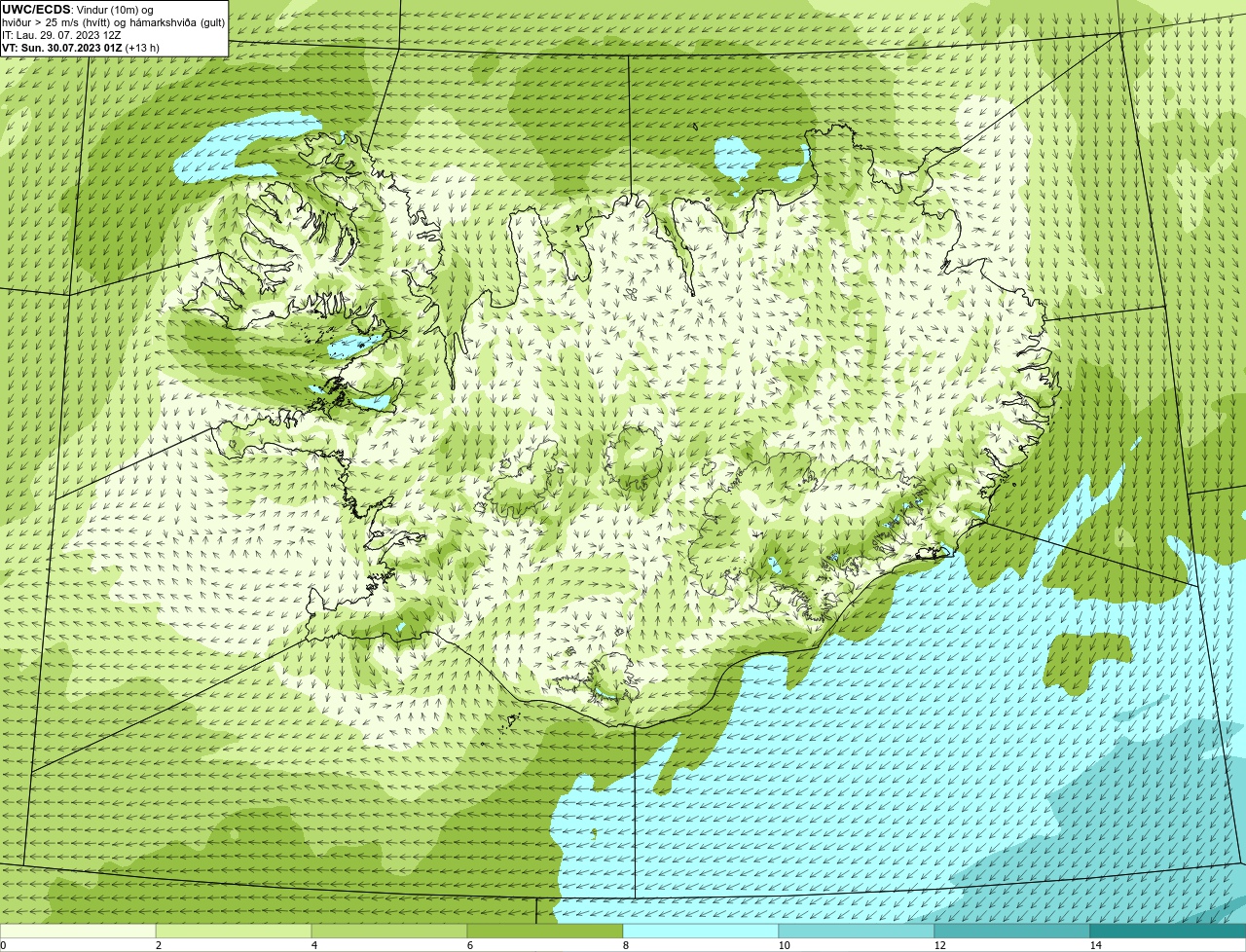The height and width of the screenshot is (952, 1246).
Task: Click the 0–2 m/s palest legend swatch
Action: tap(78, 931)
